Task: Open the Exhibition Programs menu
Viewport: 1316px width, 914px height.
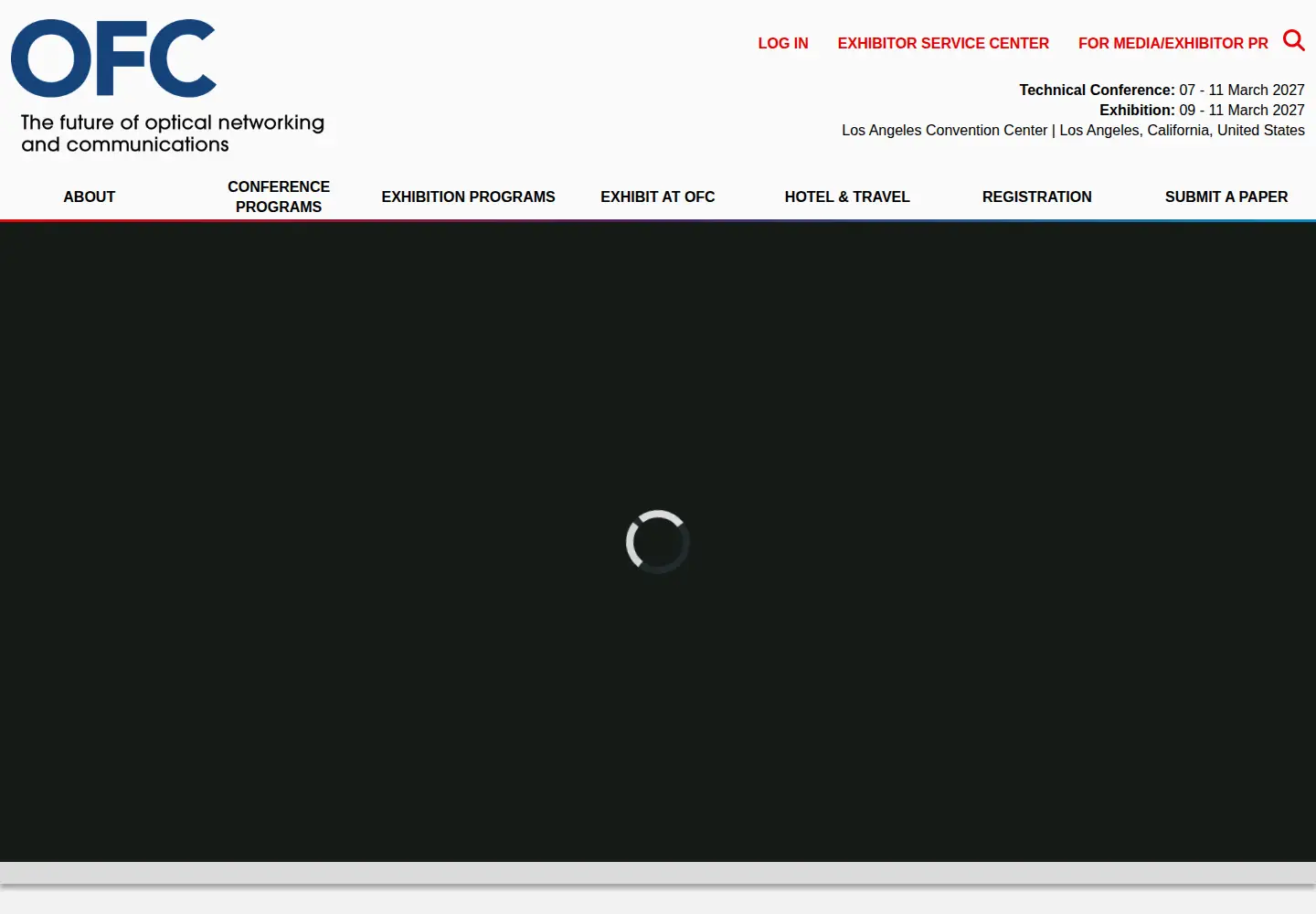Action: [468, 197]
